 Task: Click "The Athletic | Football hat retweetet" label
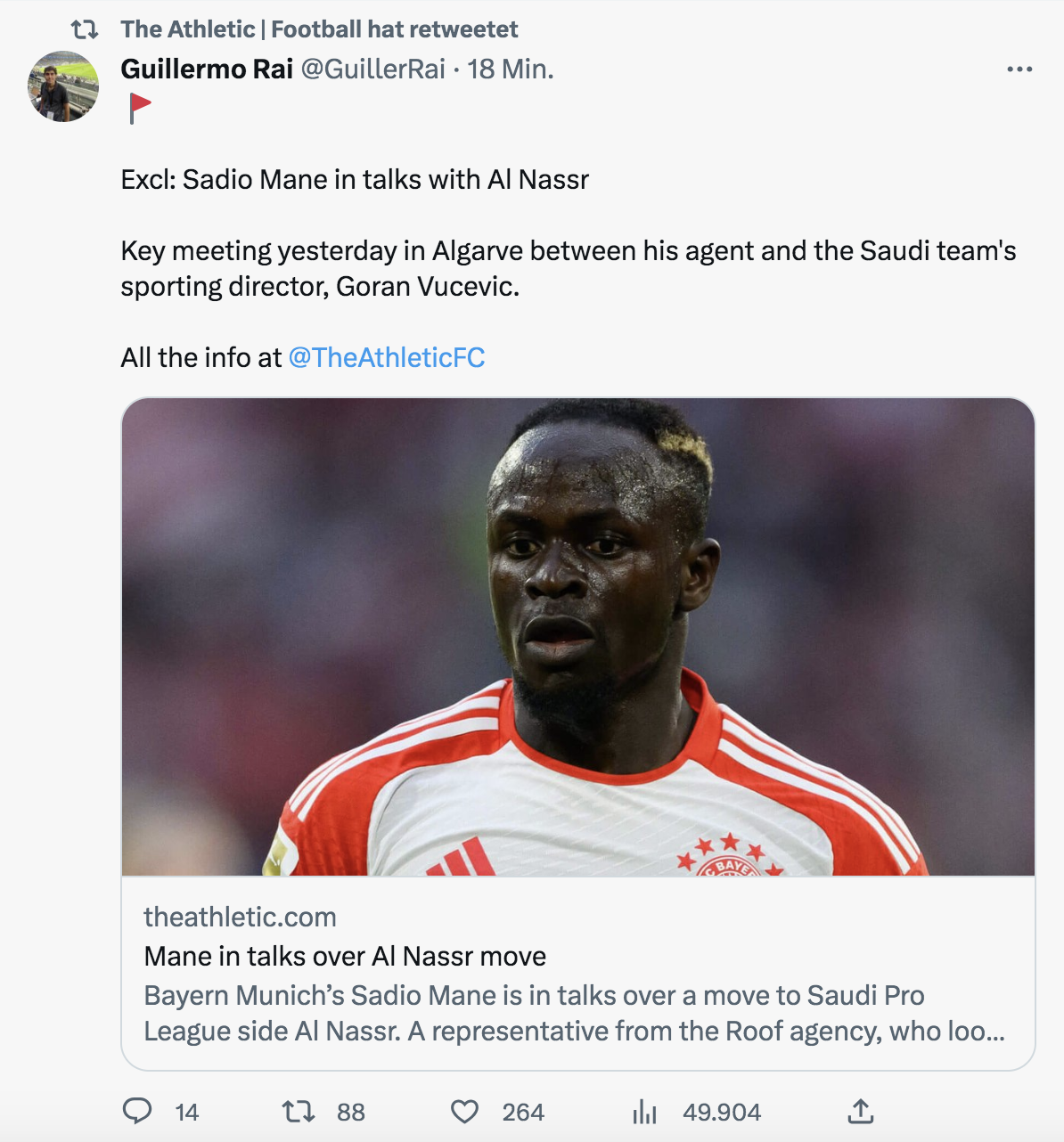pyautogui.click(x=319, y=29)
